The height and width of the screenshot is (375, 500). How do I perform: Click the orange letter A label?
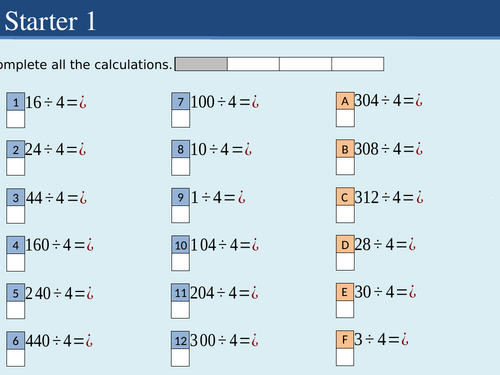(345, 101)
